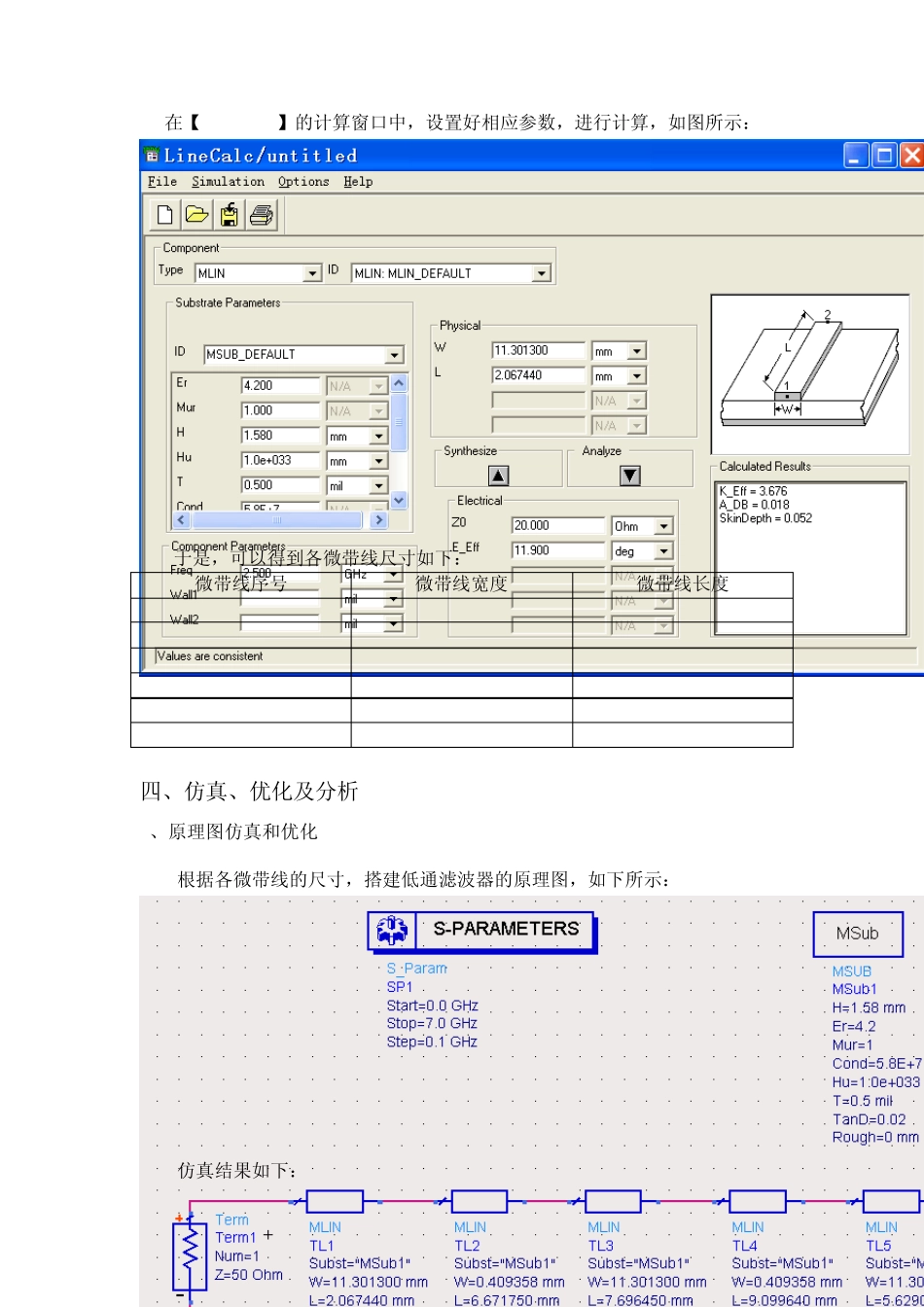Click the 'SkinDepth = 0.052' result text

[765, 518]
